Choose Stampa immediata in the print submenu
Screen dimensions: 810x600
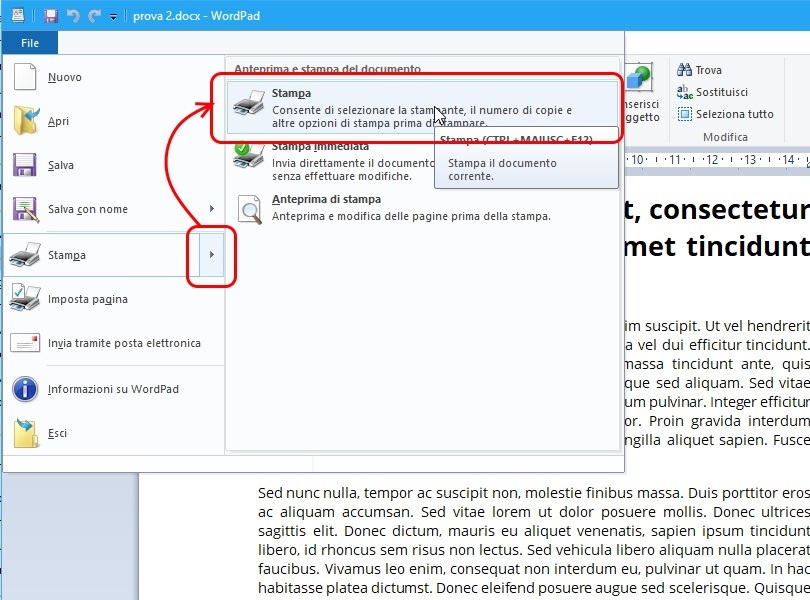click(x=332, y=160)
